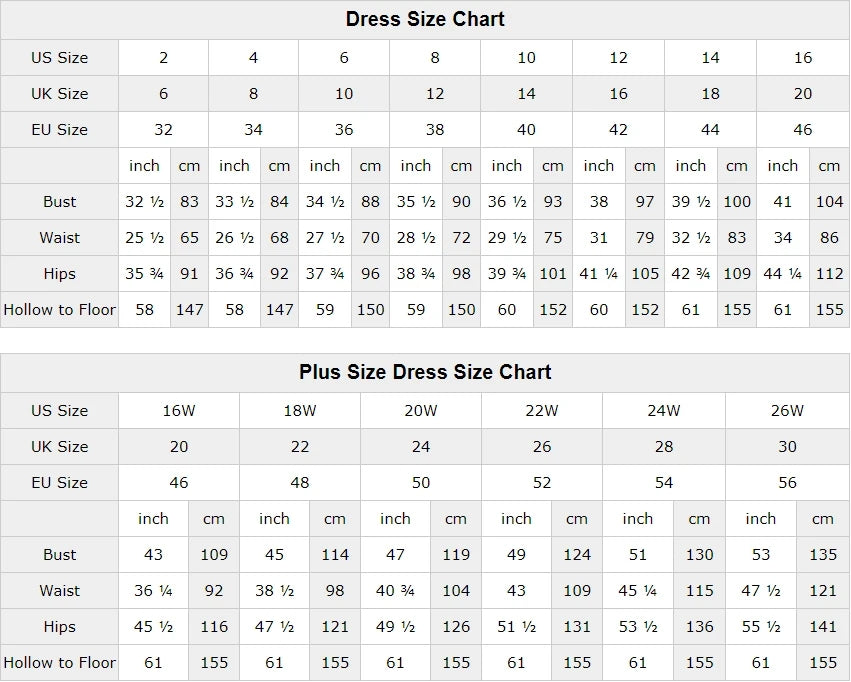Select the 16W size header cell

[179, 411]
